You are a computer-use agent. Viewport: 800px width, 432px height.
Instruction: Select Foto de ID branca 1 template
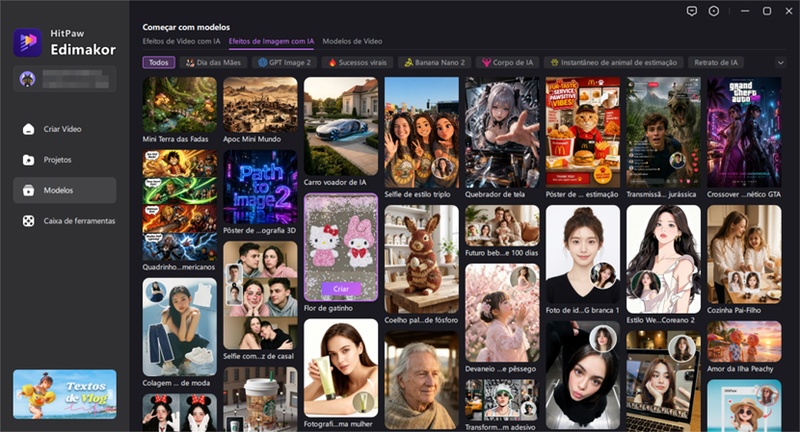583,255
